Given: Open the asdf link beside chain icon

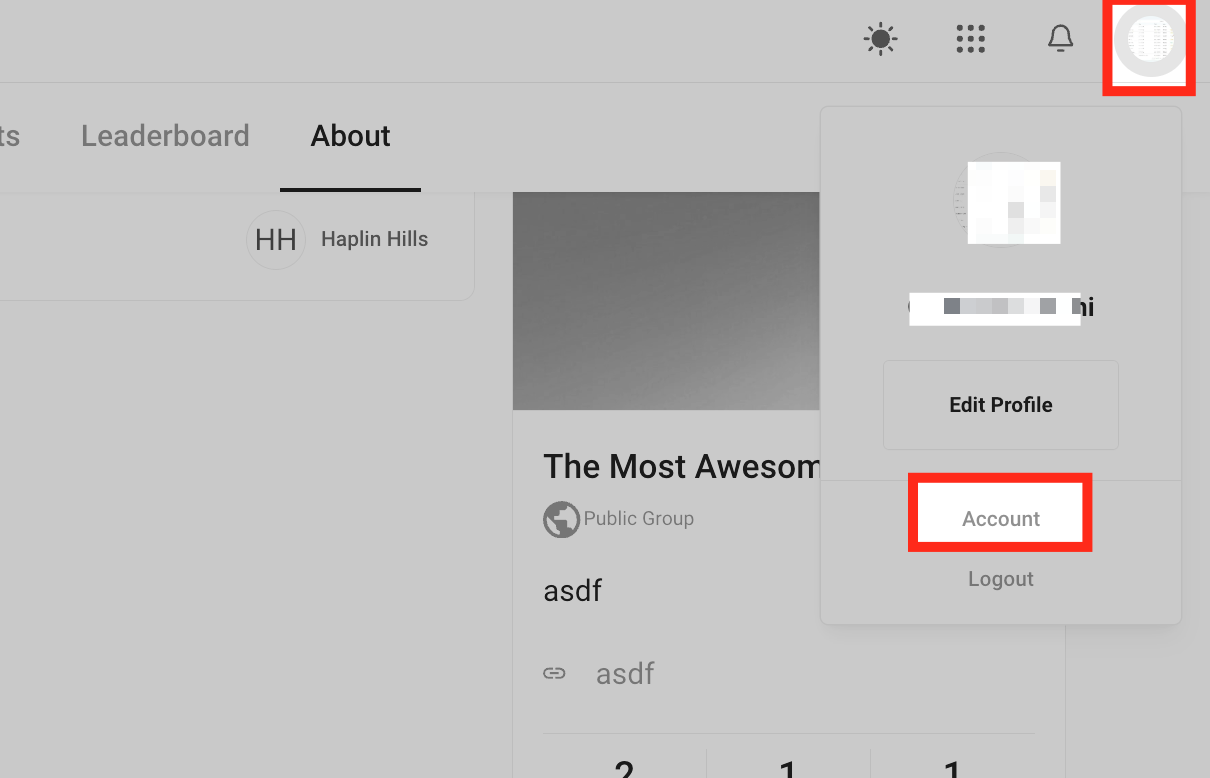Looking at the screenshot, I should click(x=625, y=673).
